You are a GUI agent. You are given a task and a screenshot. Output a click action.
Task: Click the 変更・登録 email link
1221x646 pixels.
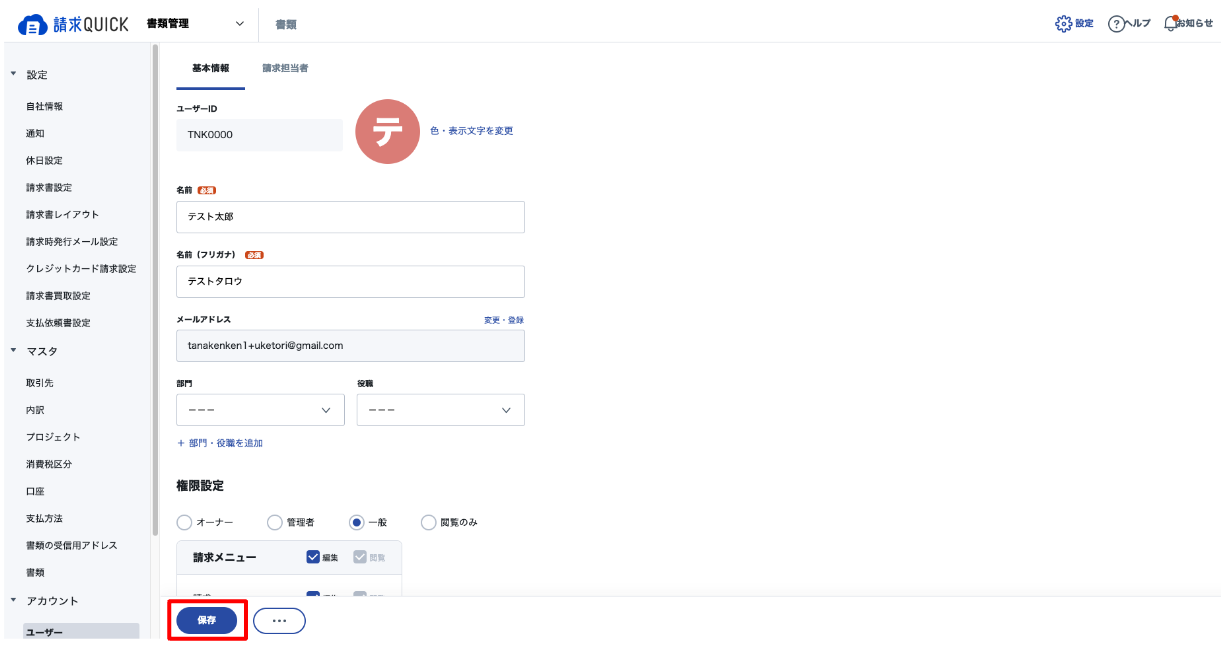pos(504,320)
